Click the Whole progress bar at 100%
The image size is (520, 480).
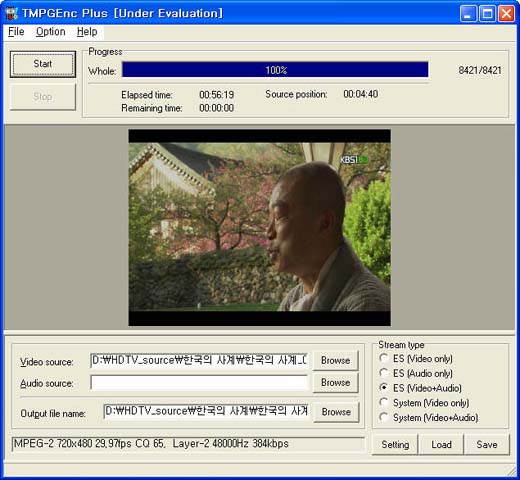pos(275,70)
